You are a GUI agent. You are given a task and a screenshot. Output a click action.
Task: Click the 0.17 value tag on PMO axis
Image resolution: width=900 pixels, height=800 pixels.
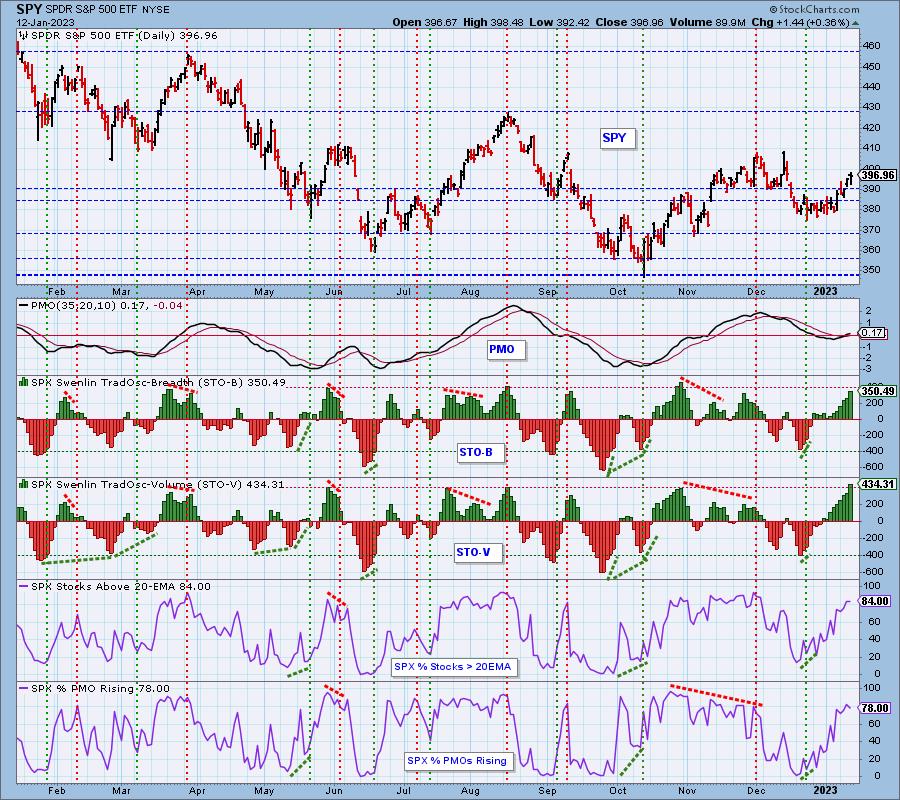(x=872, y=333)
